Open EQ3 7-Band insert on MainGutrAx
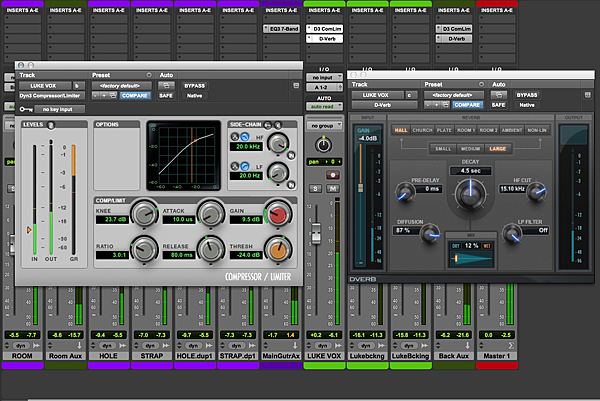 coord(281,29)
